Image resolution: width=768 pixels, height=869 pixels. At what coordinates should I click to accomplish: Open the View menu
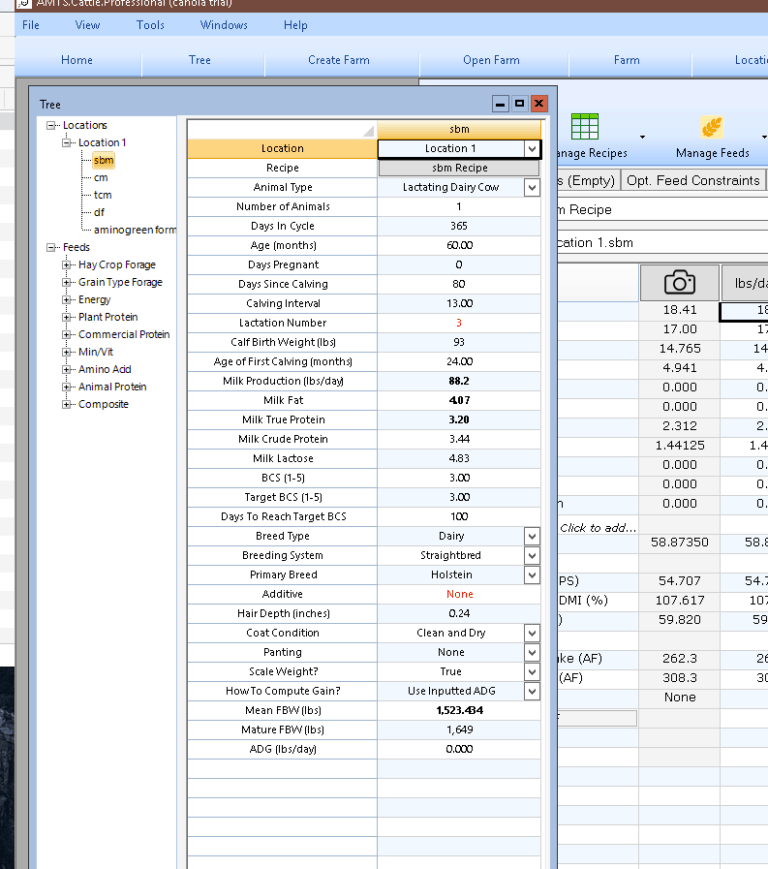(88, 25)
